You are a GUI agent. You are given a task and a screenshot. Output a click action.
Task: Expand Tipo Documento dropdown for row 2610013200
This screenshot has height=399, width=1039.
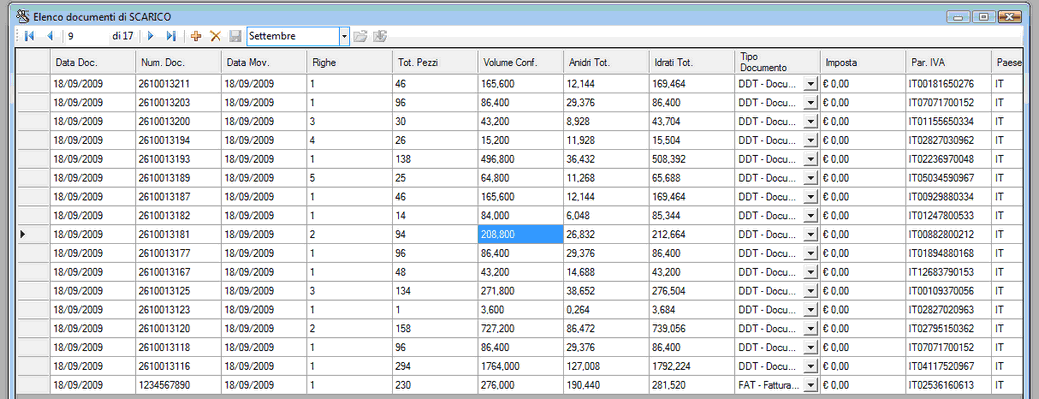(810, 122)
